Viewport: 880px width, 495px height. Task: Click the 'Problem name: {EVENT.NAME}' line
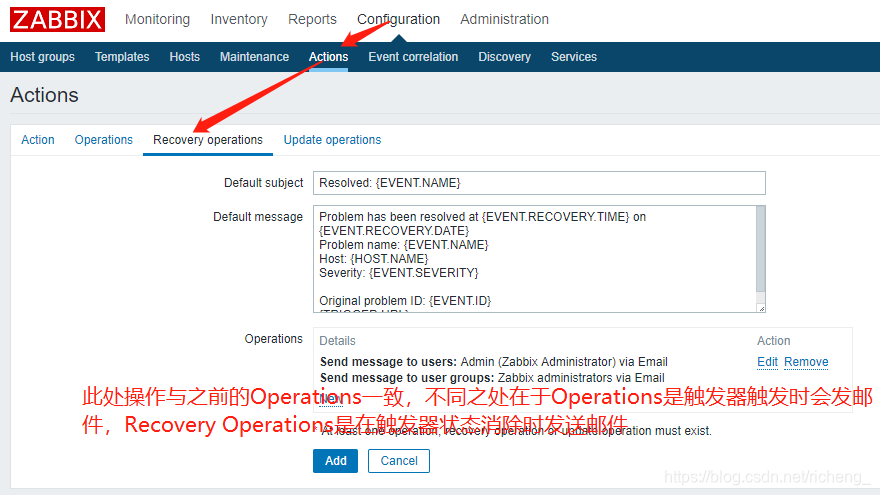(x=404, y=245)
